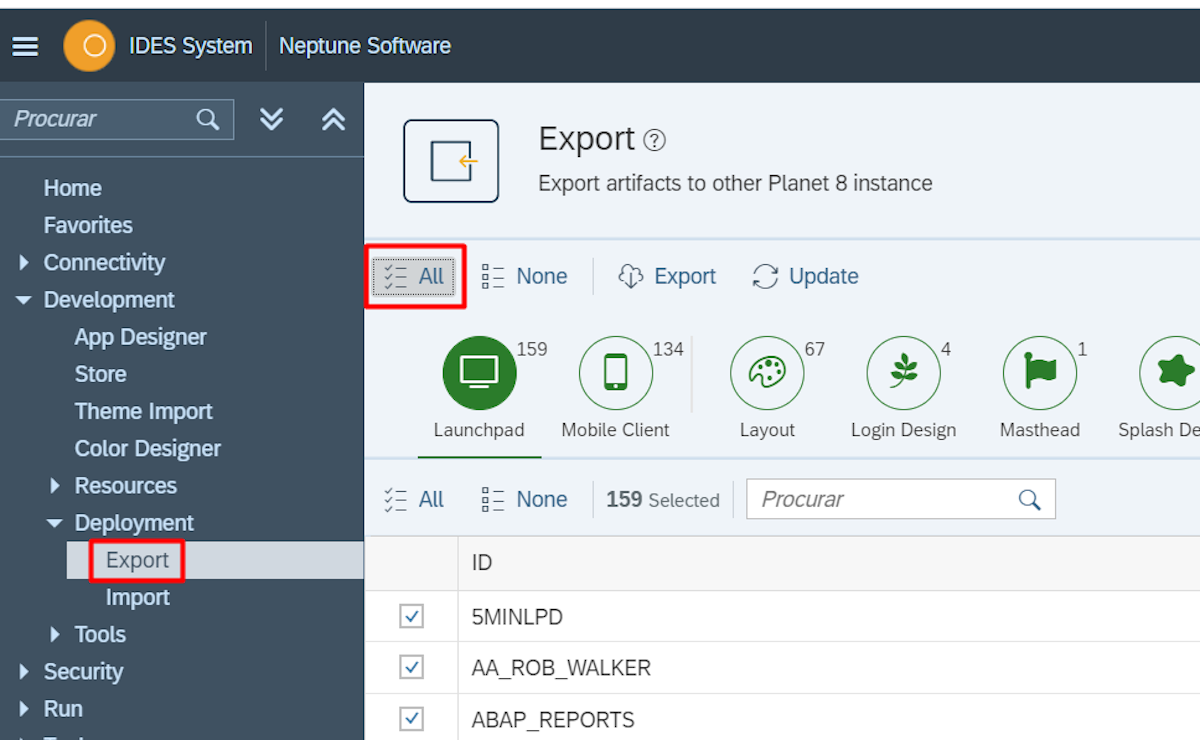
Task: Select Import under Deployment
Action: (137, 597)
